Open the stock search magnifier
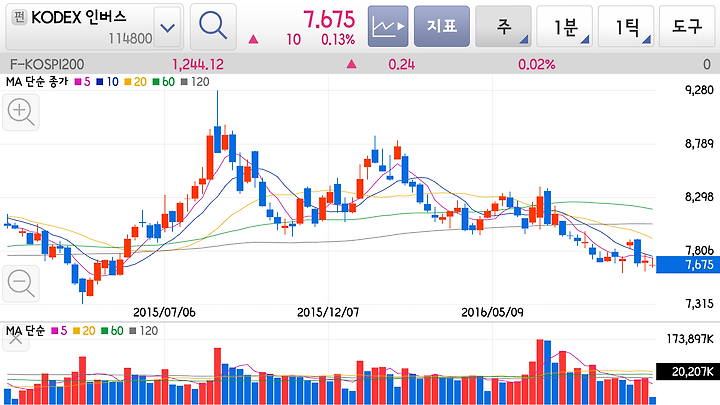 coord(213,26)
